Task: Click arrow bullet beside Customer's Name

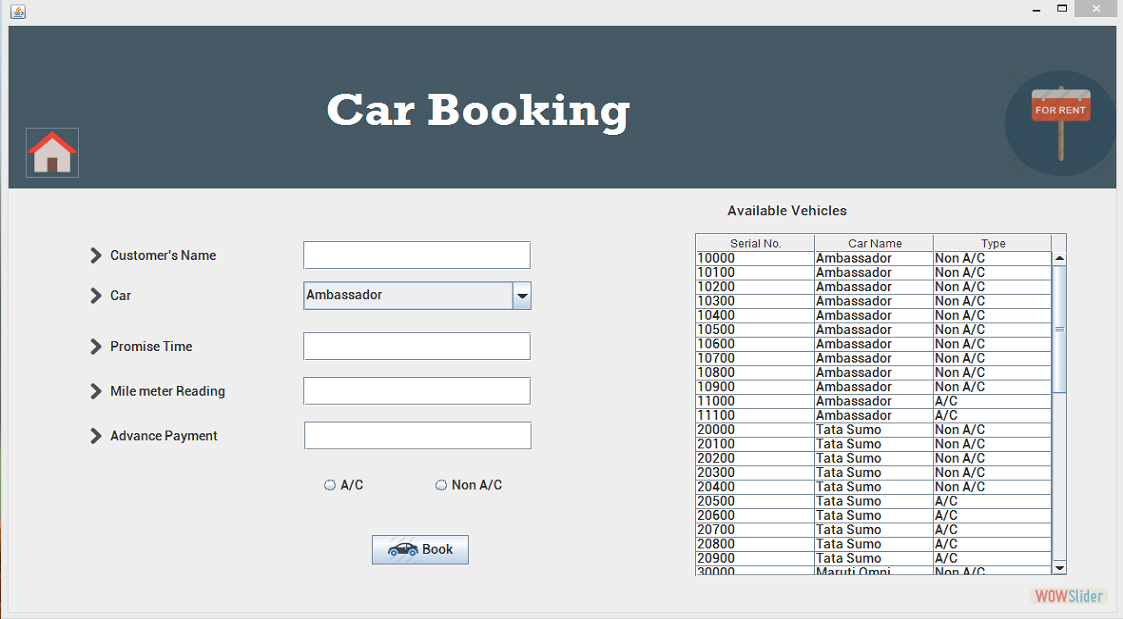Action: click(x=96, y=255)
